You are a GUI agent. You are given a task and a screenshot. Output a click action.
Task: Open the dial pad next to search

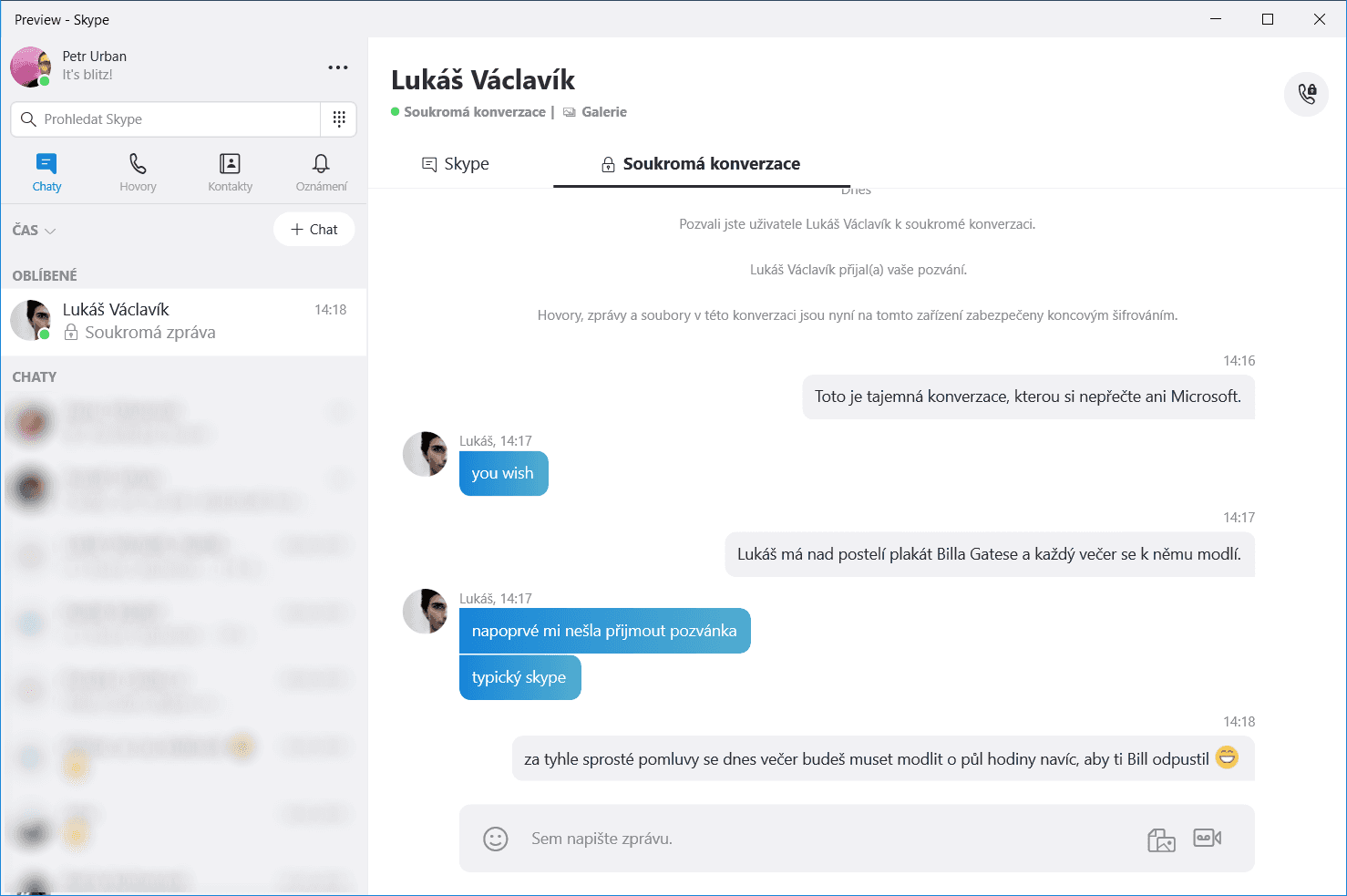338,118
